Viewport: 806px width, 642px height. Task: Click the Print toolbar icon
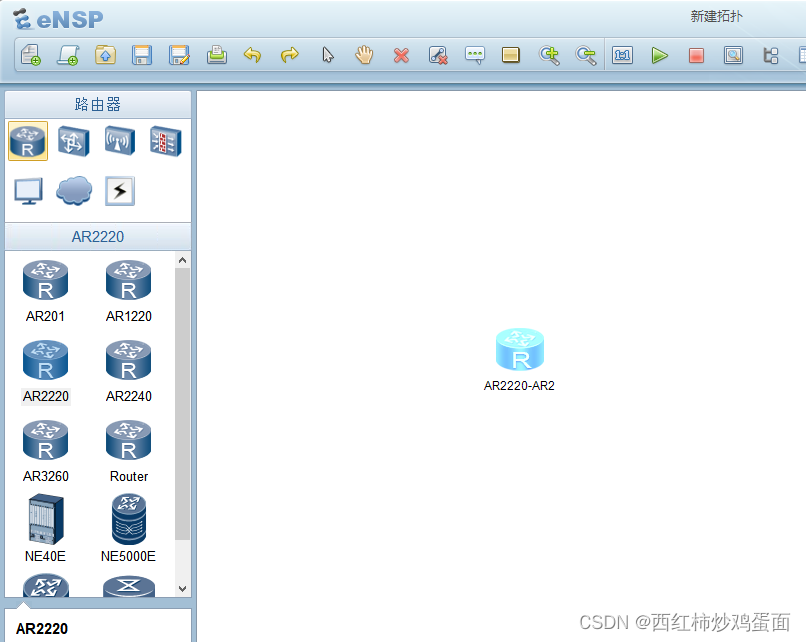tap(216, 54)
